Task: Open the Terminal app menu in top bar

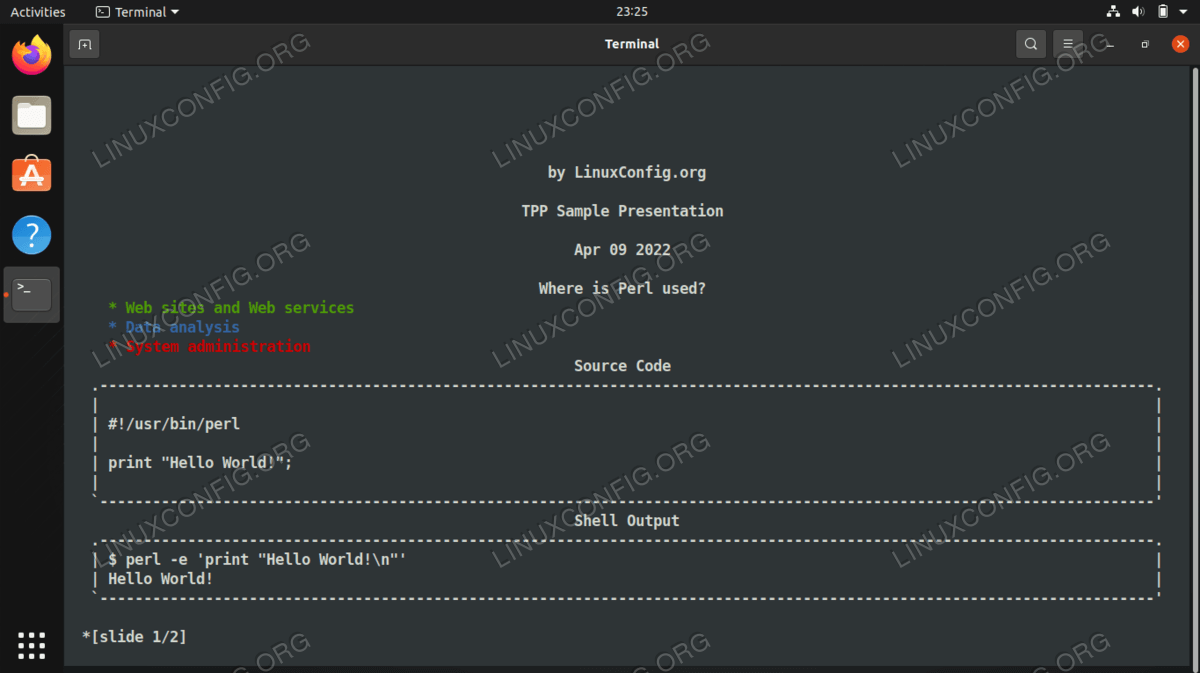Action: pyautogui.click(x=138, y=12)
